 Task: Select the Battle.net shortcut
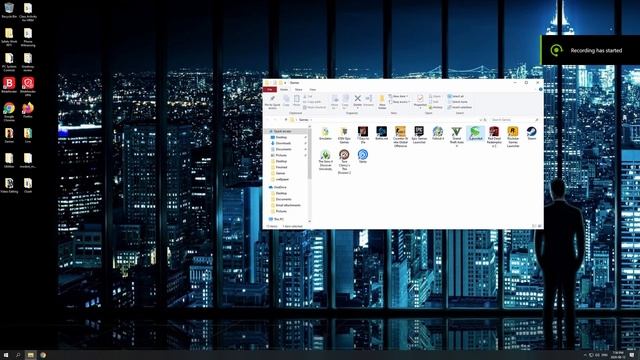pos(381,133)
